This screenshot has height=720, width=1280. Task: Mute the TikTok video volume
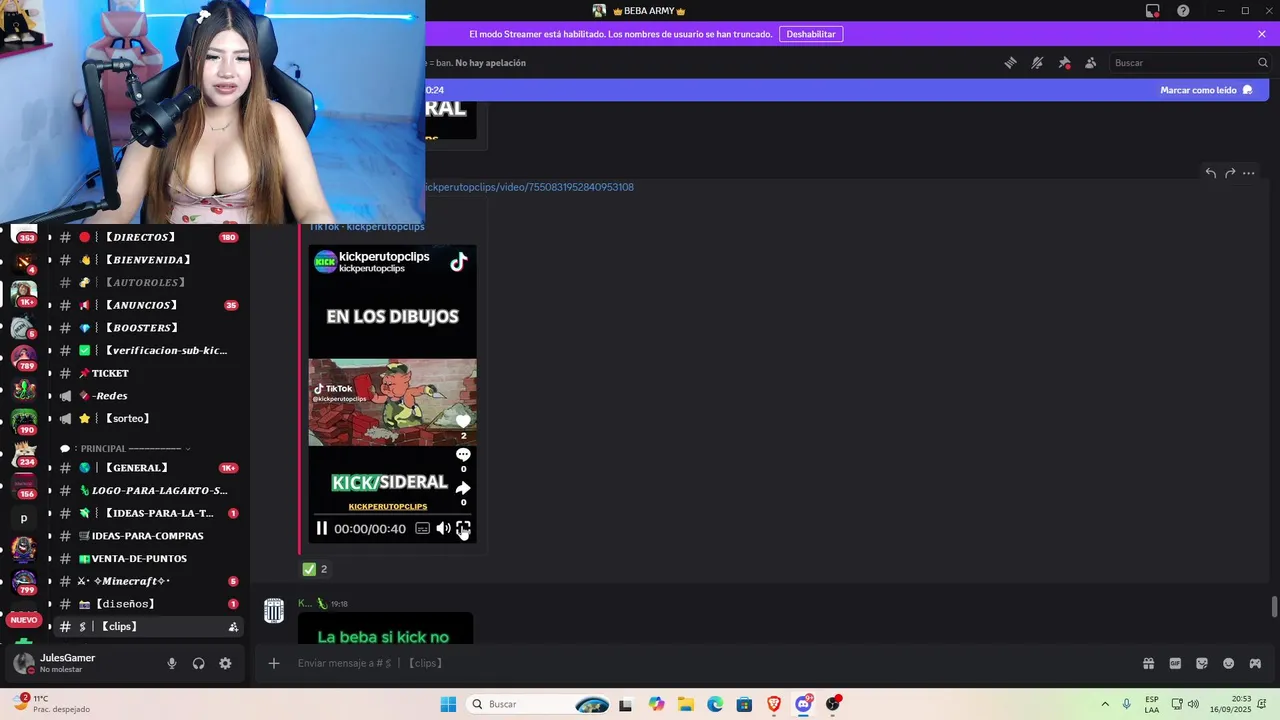pos(443,528)
